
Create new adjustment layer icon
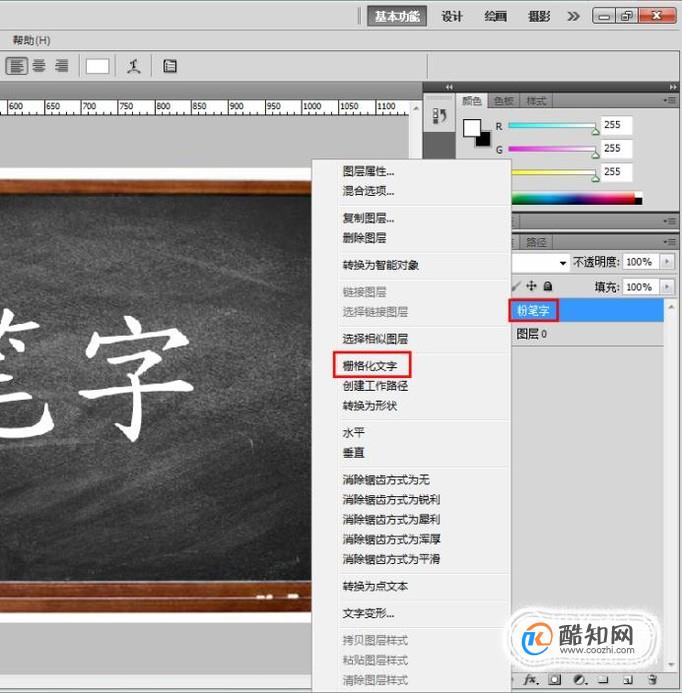click(580, 679)
